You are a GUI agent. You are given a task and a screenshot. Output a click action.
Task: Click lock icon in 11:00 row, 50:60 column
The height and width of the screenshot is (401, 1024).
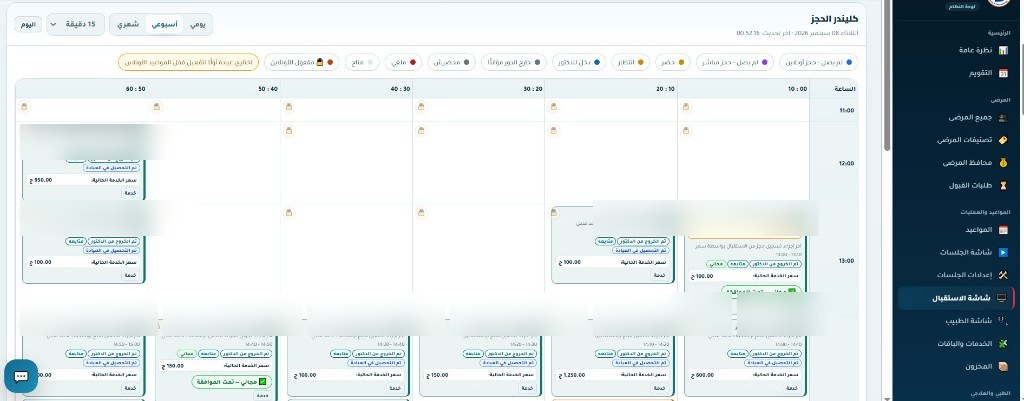[24, 106]
